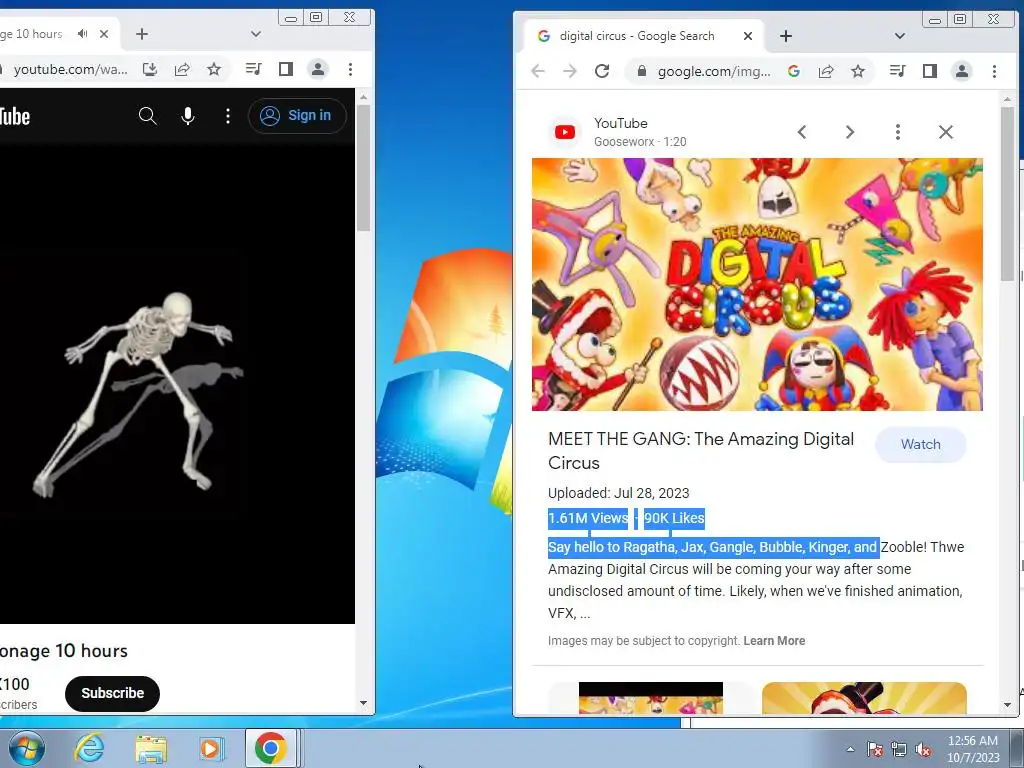Click YouTube address bar URL
The width and height of the screenshot is (1024, 768).
pyautogui.click(x=71, y=69)
